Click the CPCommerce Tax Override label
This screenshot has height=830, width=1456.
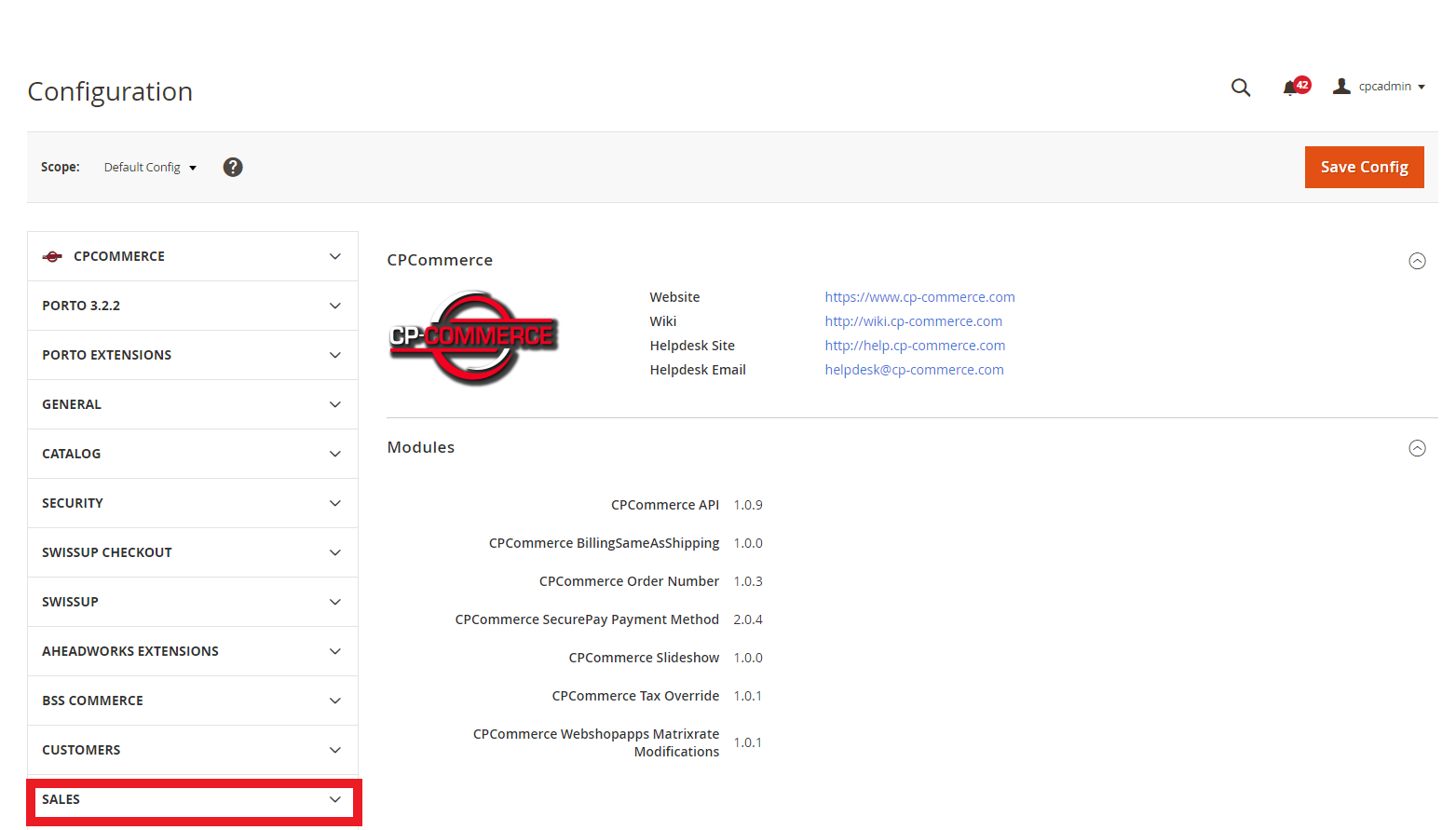pos(635,696)
